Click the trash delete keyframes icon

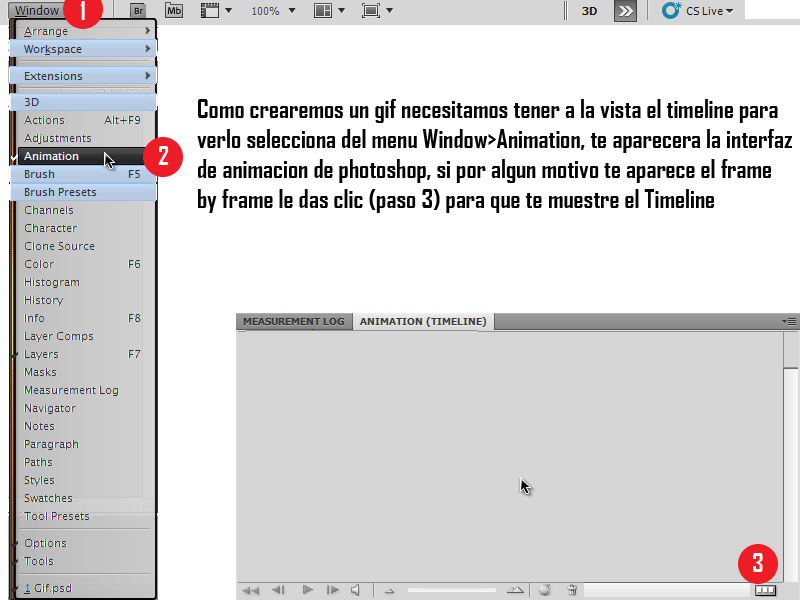572,590
